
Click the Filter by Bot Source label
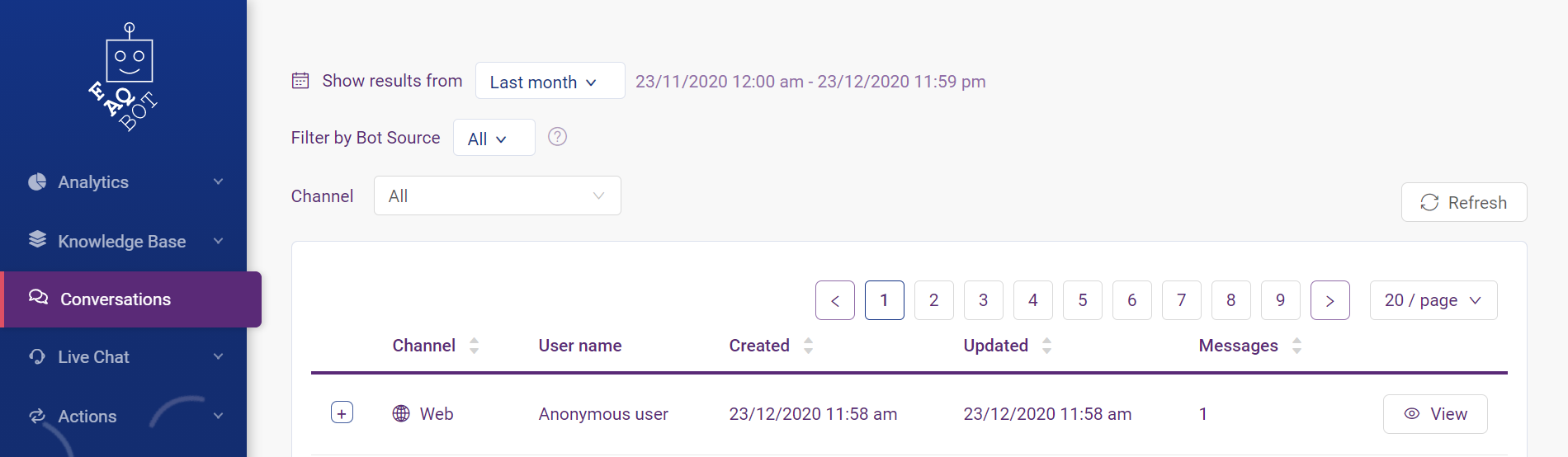click(x=366, y=138)
